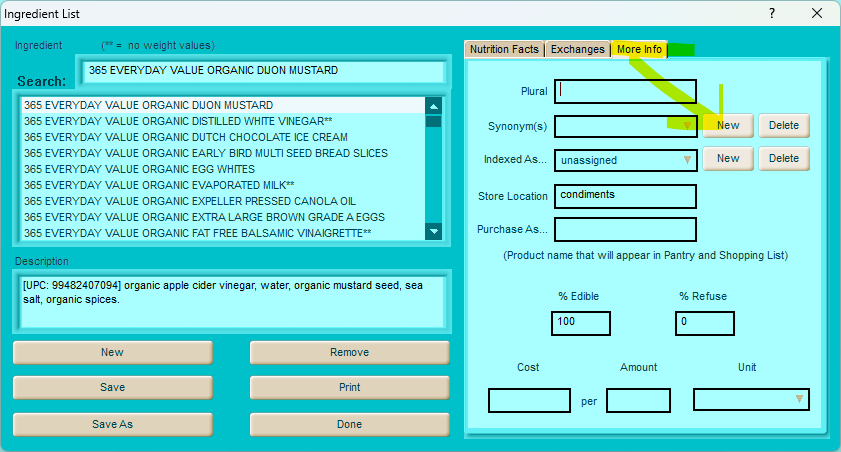Click the Save As button
841x452 pixels.
(x=113, y=425)
